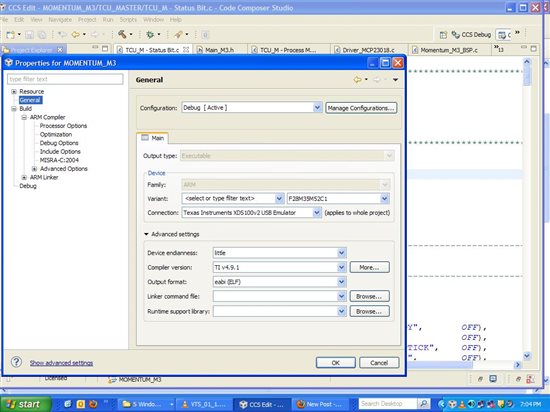This screenshot has height=412, width=550.
Task: Collapse the ARM Compiler tree node
Action: pos(24,117)
